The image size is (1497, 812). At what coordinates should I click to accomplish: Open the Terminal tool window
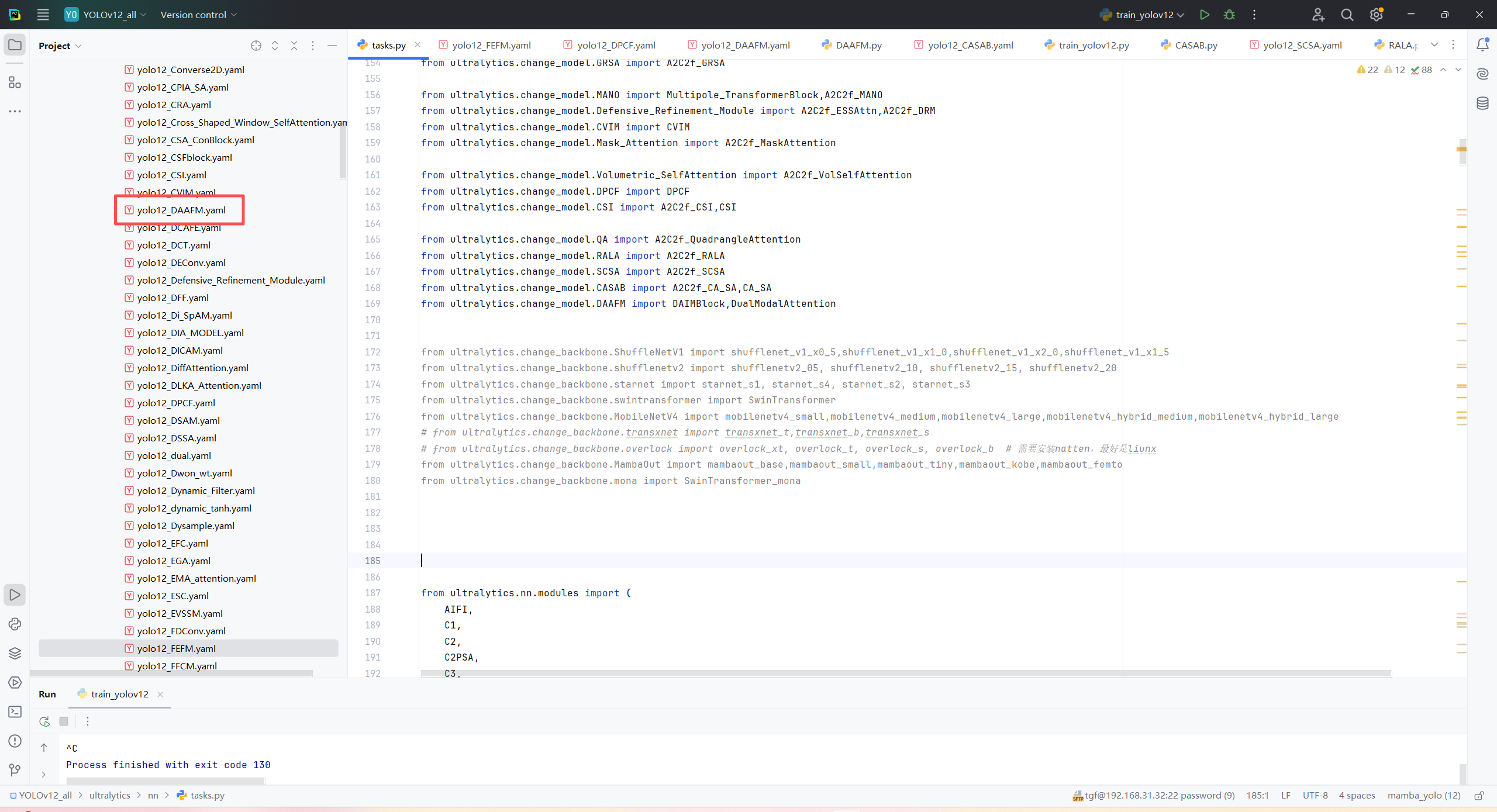15,711
